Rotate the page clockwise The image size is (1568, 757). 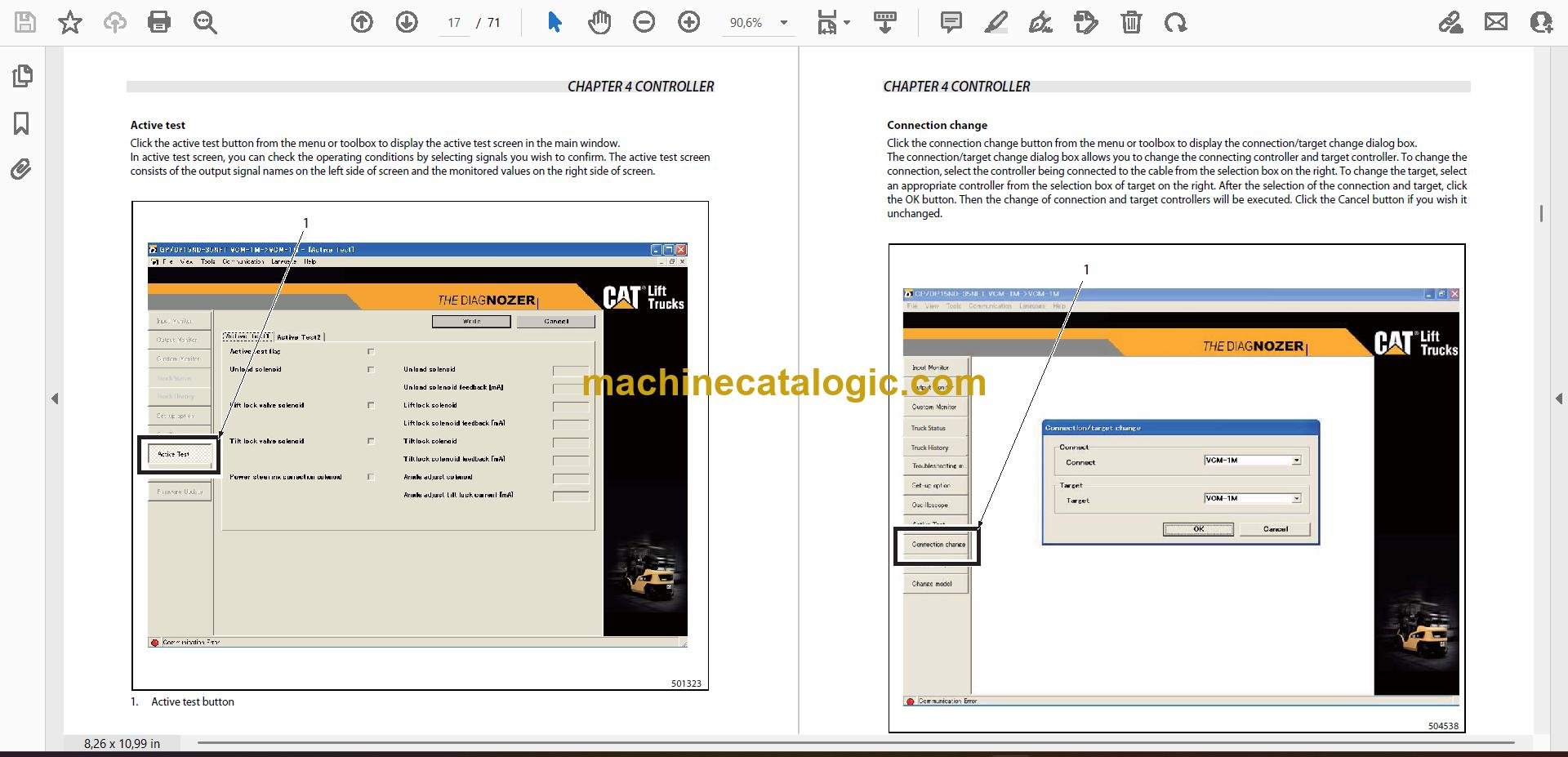click(1176, 22)
